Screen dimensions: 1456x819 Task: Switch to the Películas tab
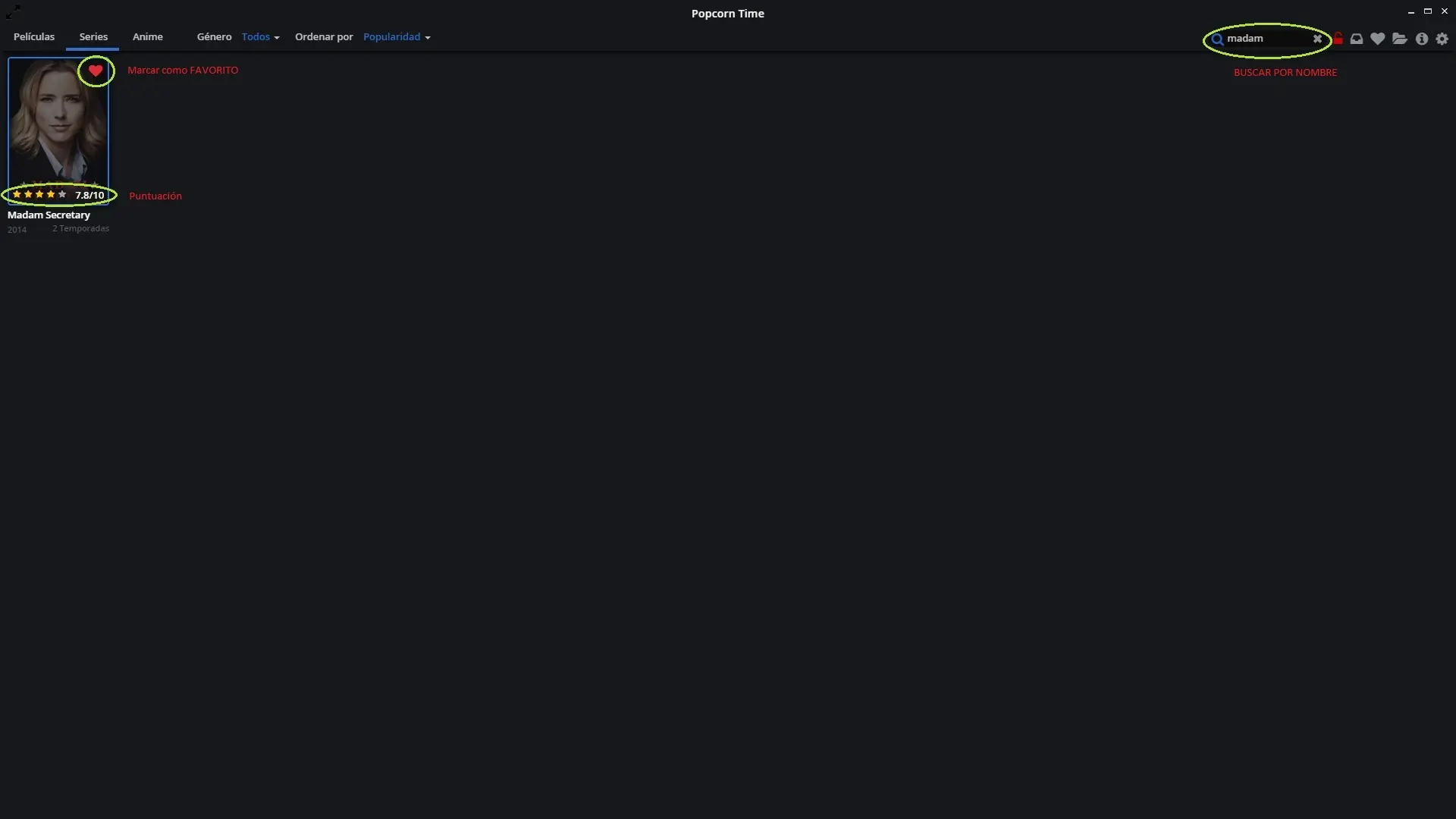pyautogui.click(x=34, y=37)
